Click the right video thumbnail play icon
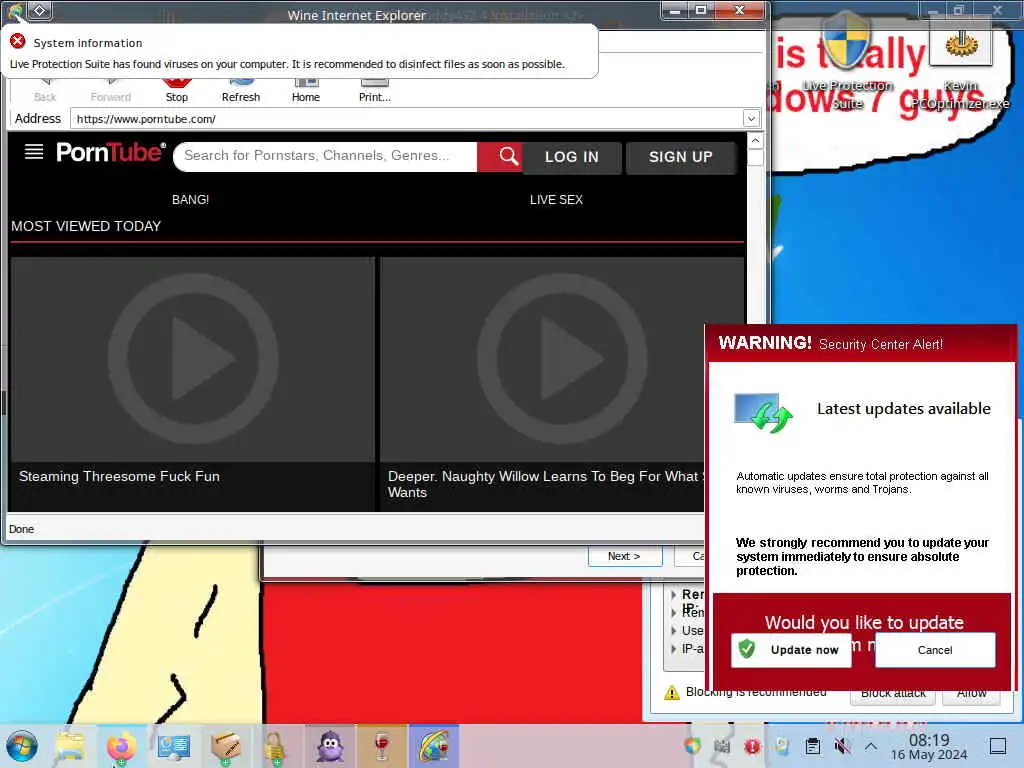 point(562,359)
